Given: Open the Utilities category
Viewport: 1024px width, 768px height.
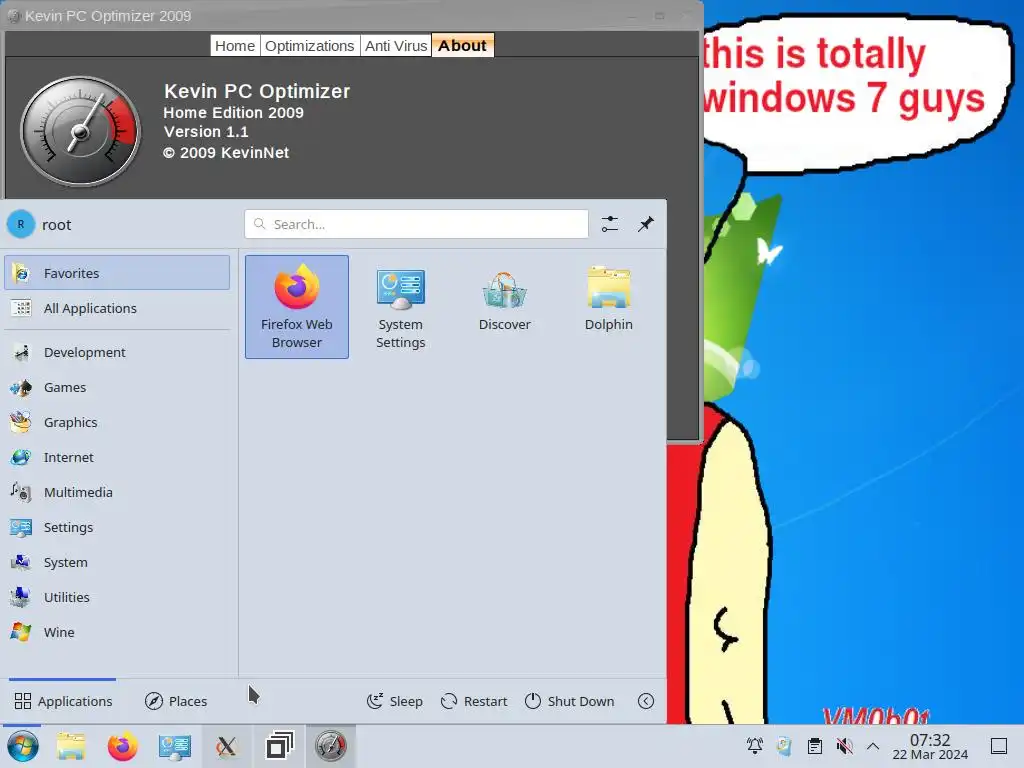Looking at the screenshot, I should point(117,598).
